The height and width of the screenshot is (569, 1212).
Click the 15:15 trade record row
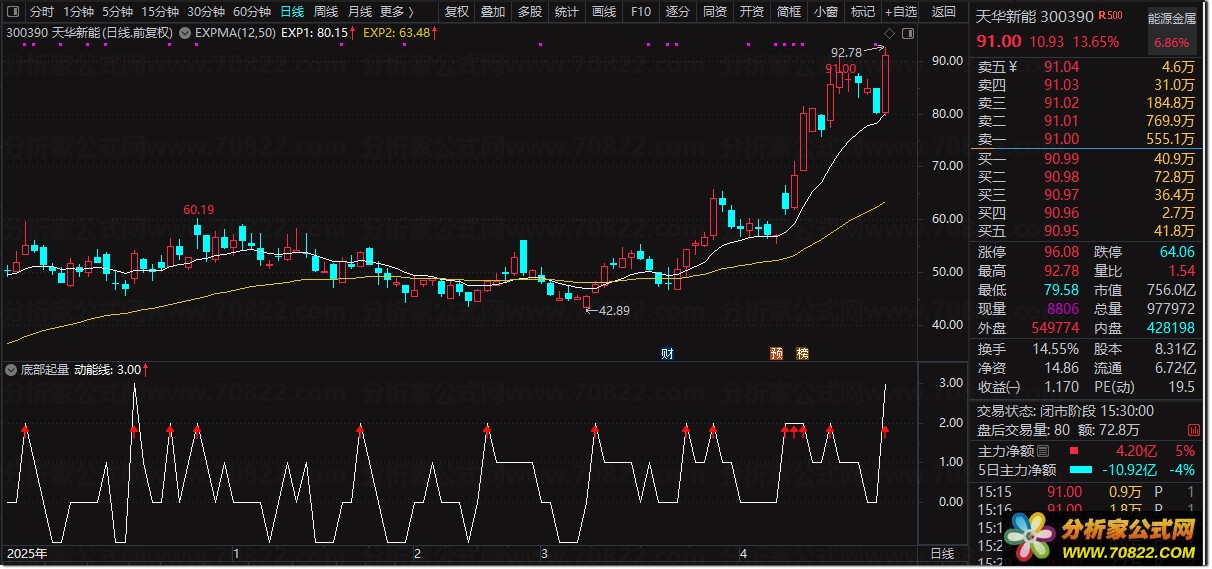[x=1085, y=491]
